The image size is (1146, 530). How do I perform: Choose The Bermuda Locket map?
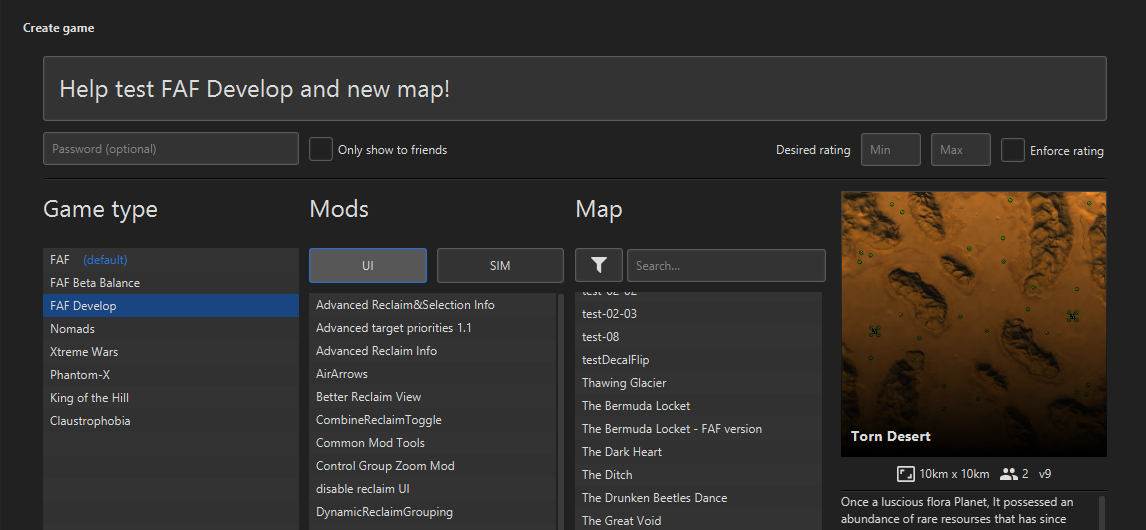click(x=699, y=406)
